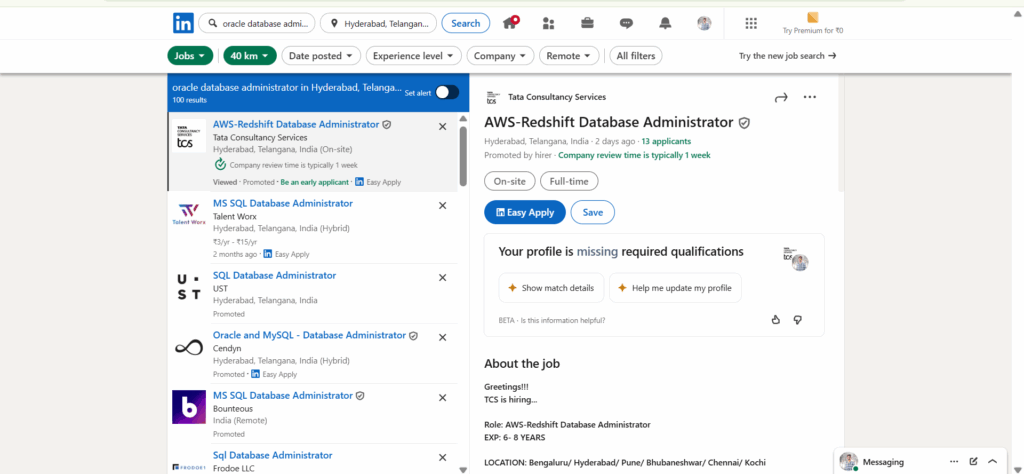Dismiss the Frodoe LLC Sql listing
Viewport: 1024px width, 474px height.
[x=442, y=458]
